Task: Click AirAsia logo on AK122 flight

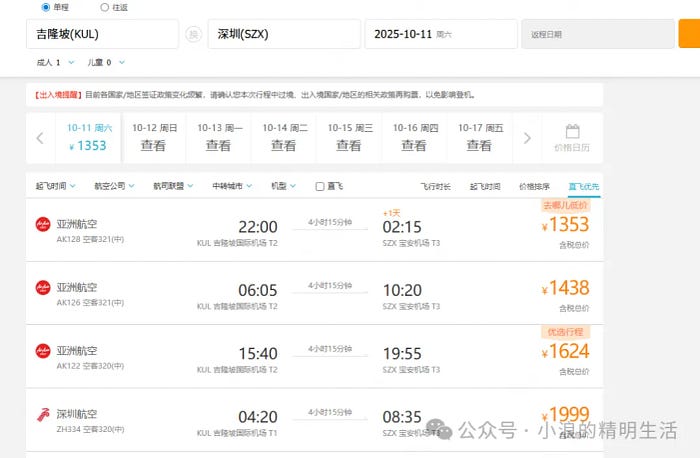Action: pos(43,350)
